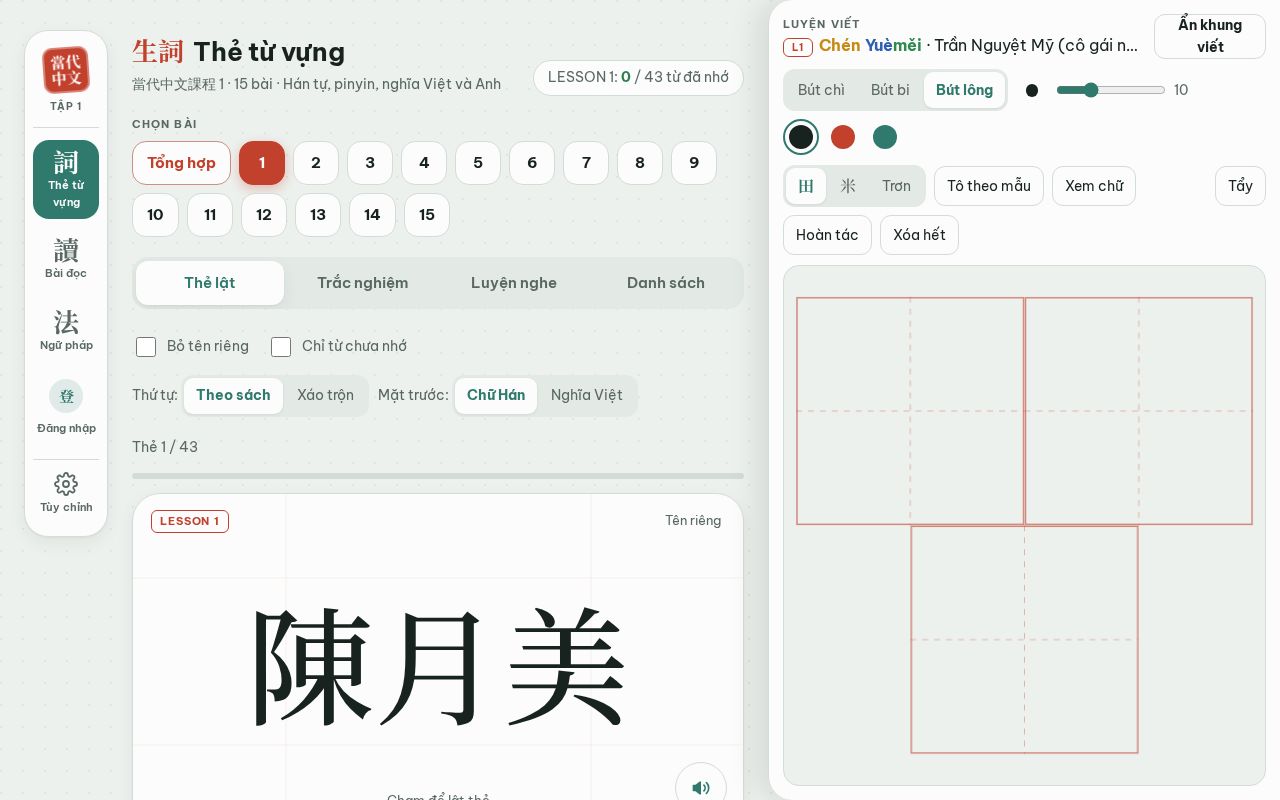
Task: Set order to Xáo trộn
Action: 325,395
